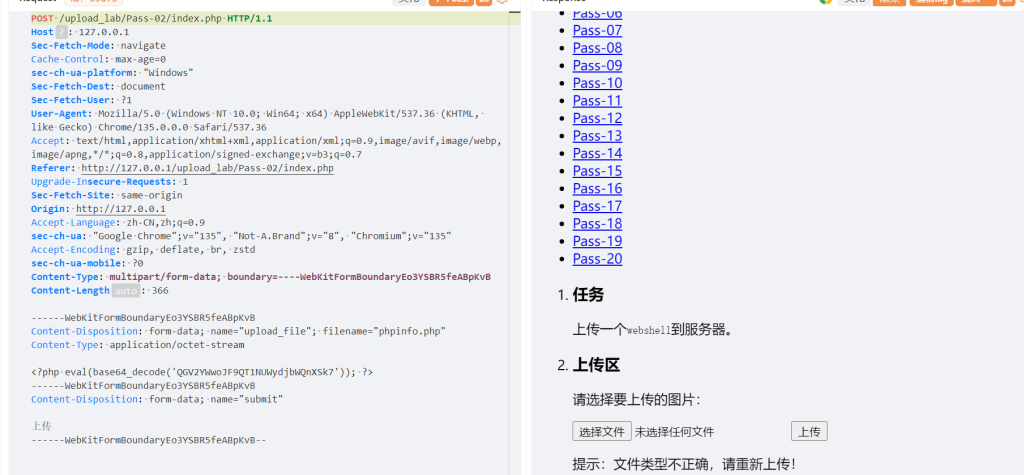Click the Origin URL http://127.0.0.1
The width and height of the screenshot is (1024, 475).
coord(121,209)
